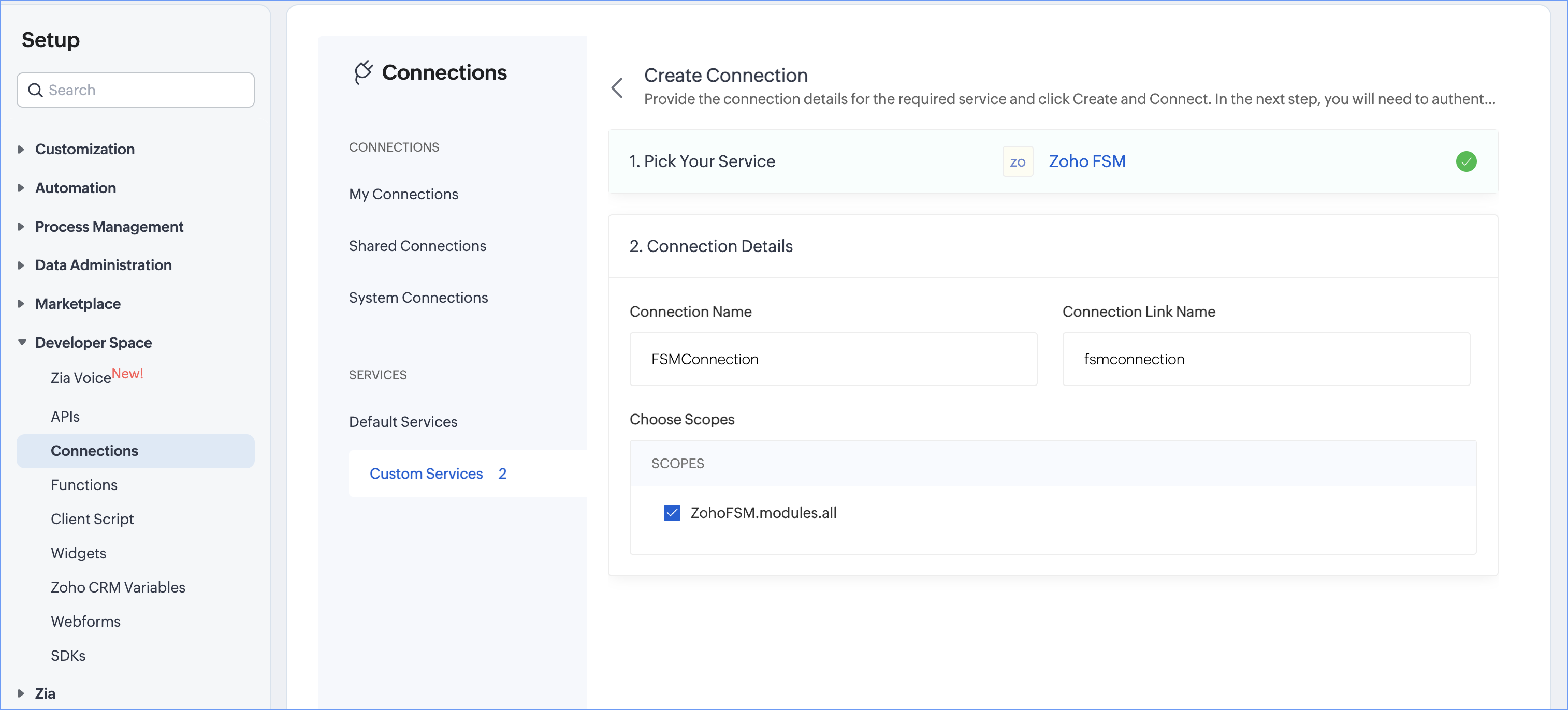1568x710 pixels.
Task: Open Functions under Developer Space
Action: point(84,485)
